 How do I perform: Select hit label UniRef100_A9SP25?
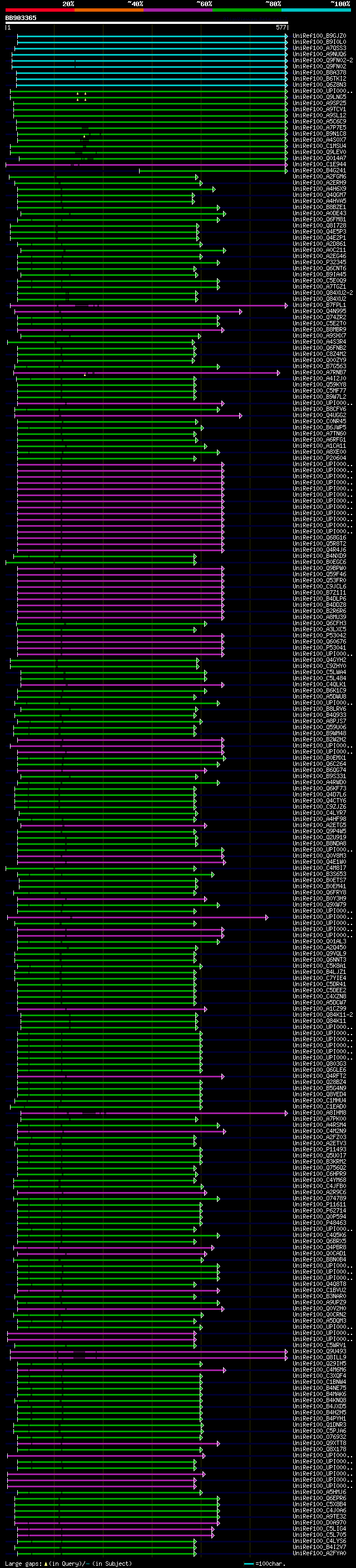tap(319, 103)
